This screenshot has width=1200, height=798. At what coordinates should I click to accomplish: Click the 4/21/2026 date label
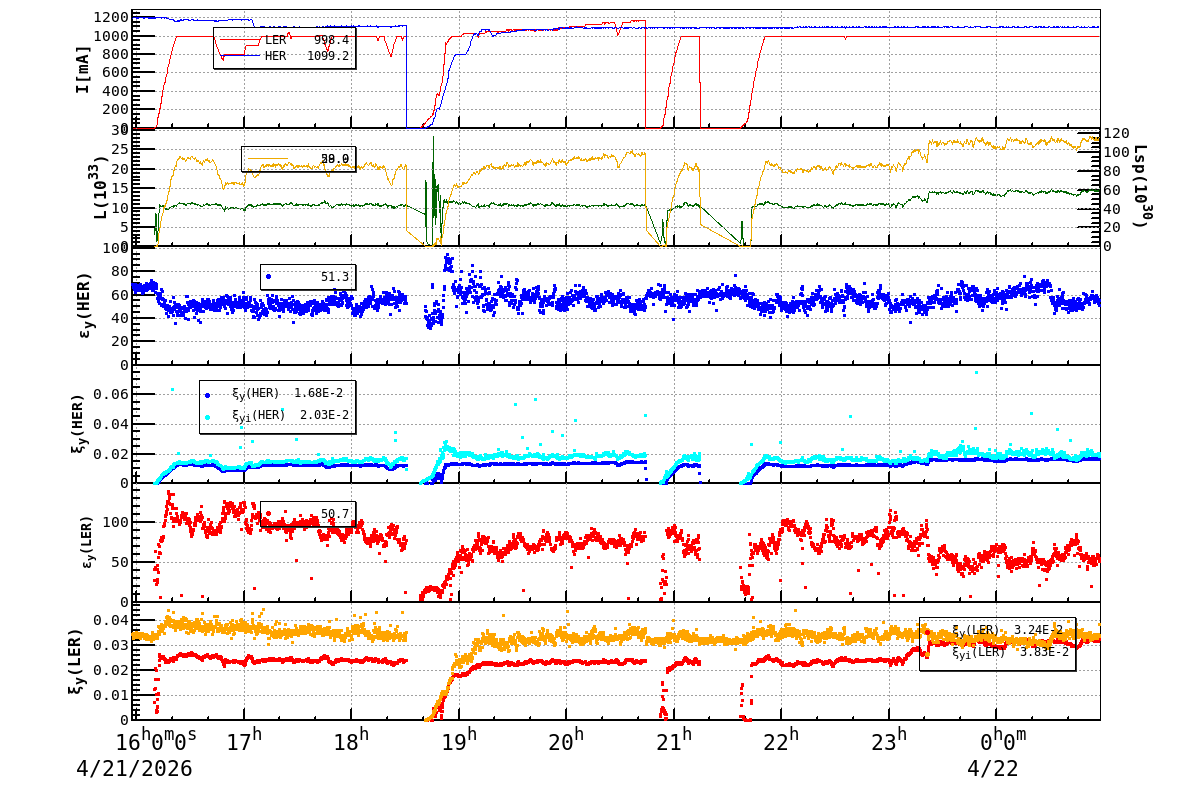pos(134,770)
